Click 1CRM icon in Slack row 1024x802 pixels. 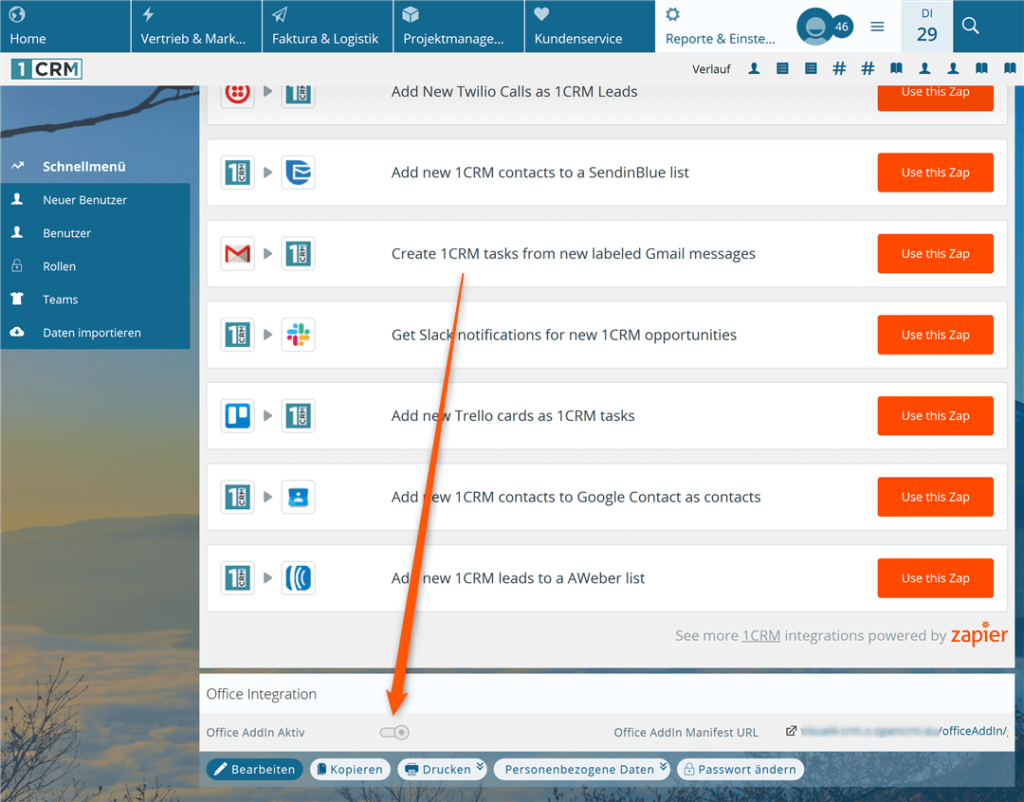pyautogui.click(x=237, y=334)
